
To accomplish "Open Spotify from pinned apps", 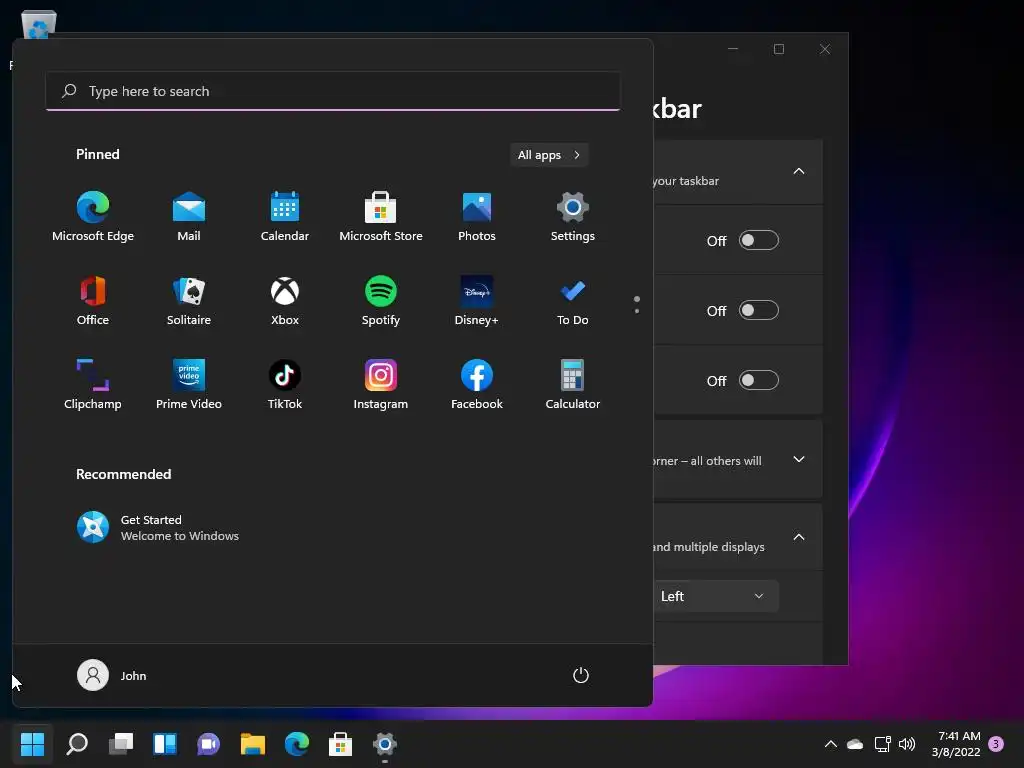I will point(381,301).
